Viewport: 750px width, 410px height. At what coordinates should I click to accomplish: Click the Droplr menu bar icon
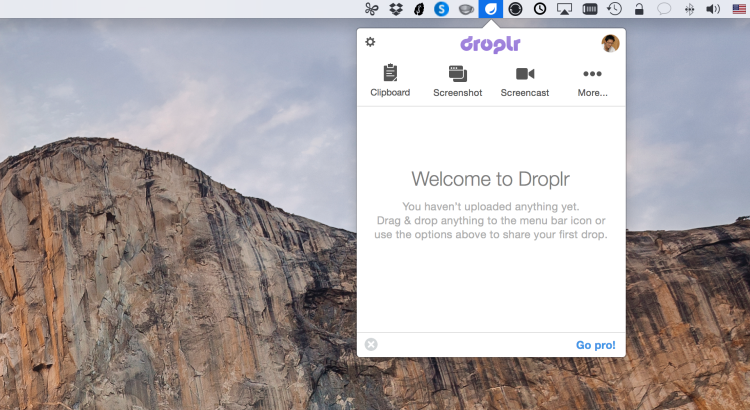click(x=491, y=9)
